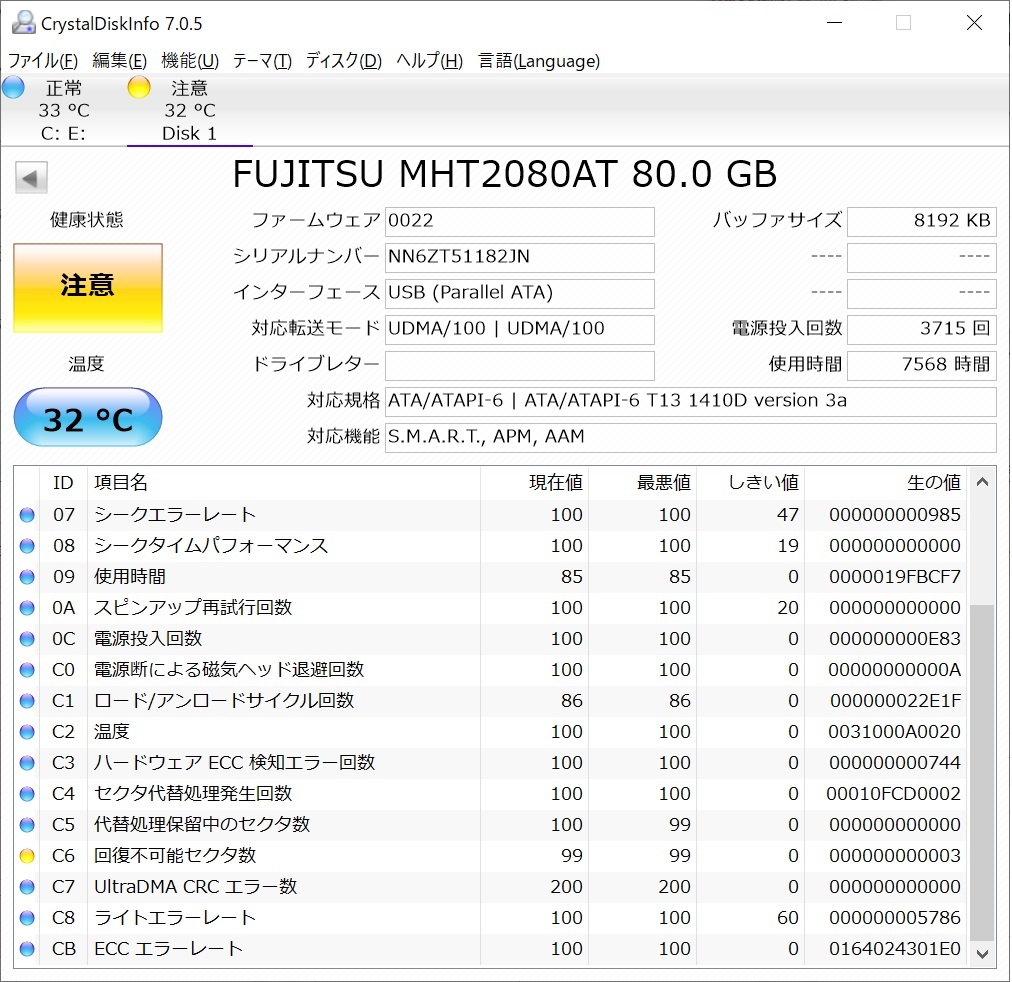Select the 注意 32 °C Disk 1 tab

click(189, 110)
